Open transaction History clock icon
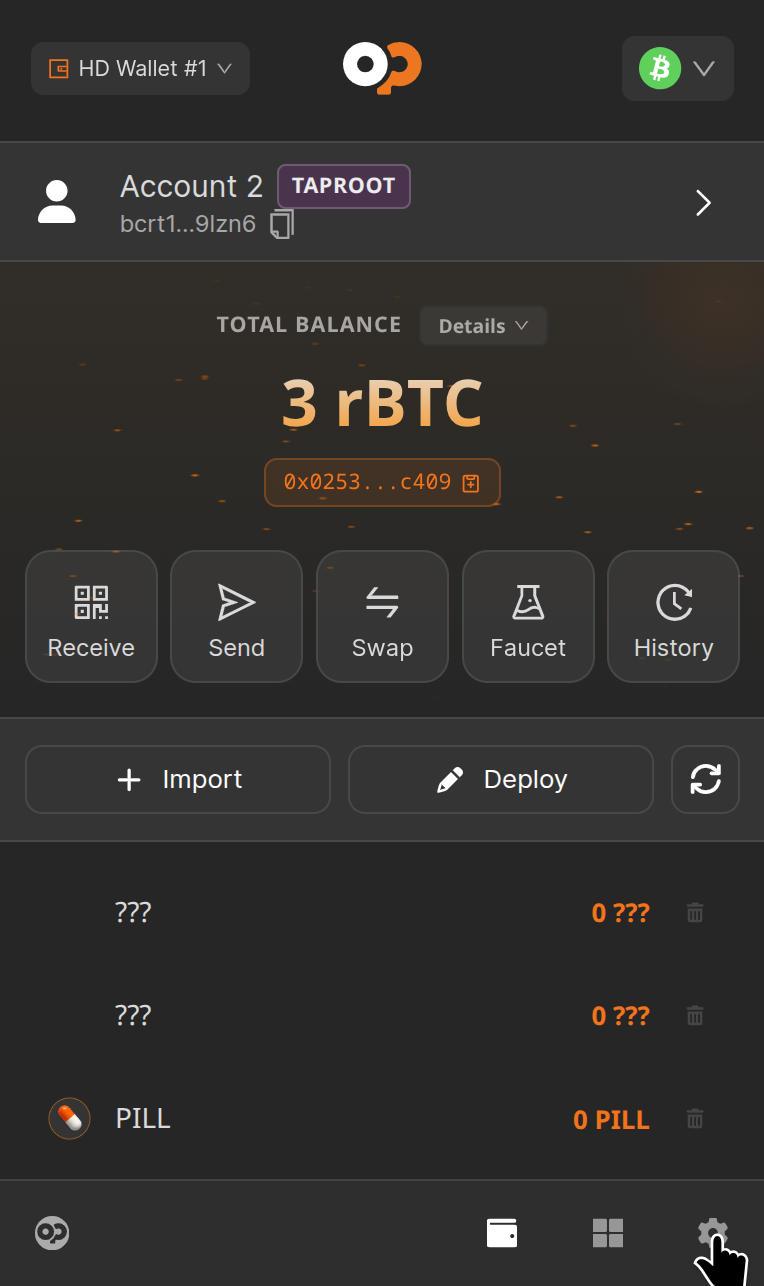The height and width of the screenshot is (1286, 764). [x=673, y=602]
